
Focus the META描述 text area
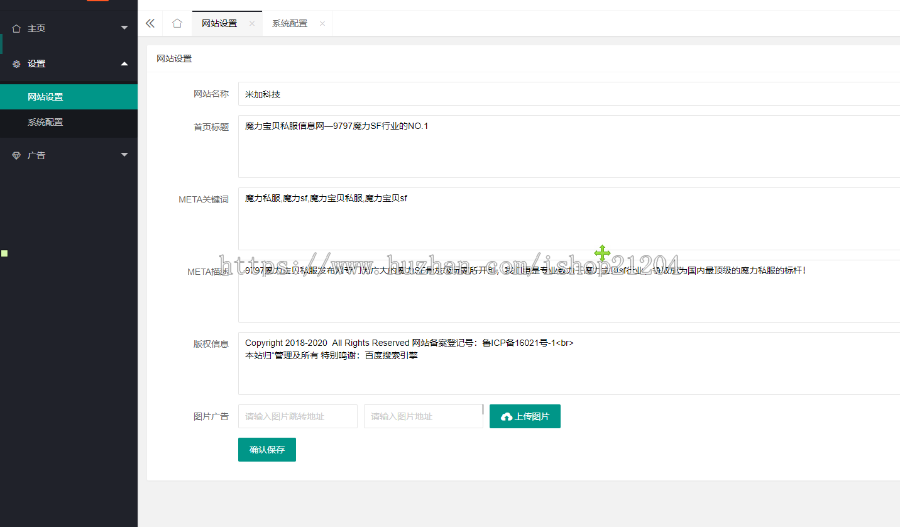tap(569, 291)
